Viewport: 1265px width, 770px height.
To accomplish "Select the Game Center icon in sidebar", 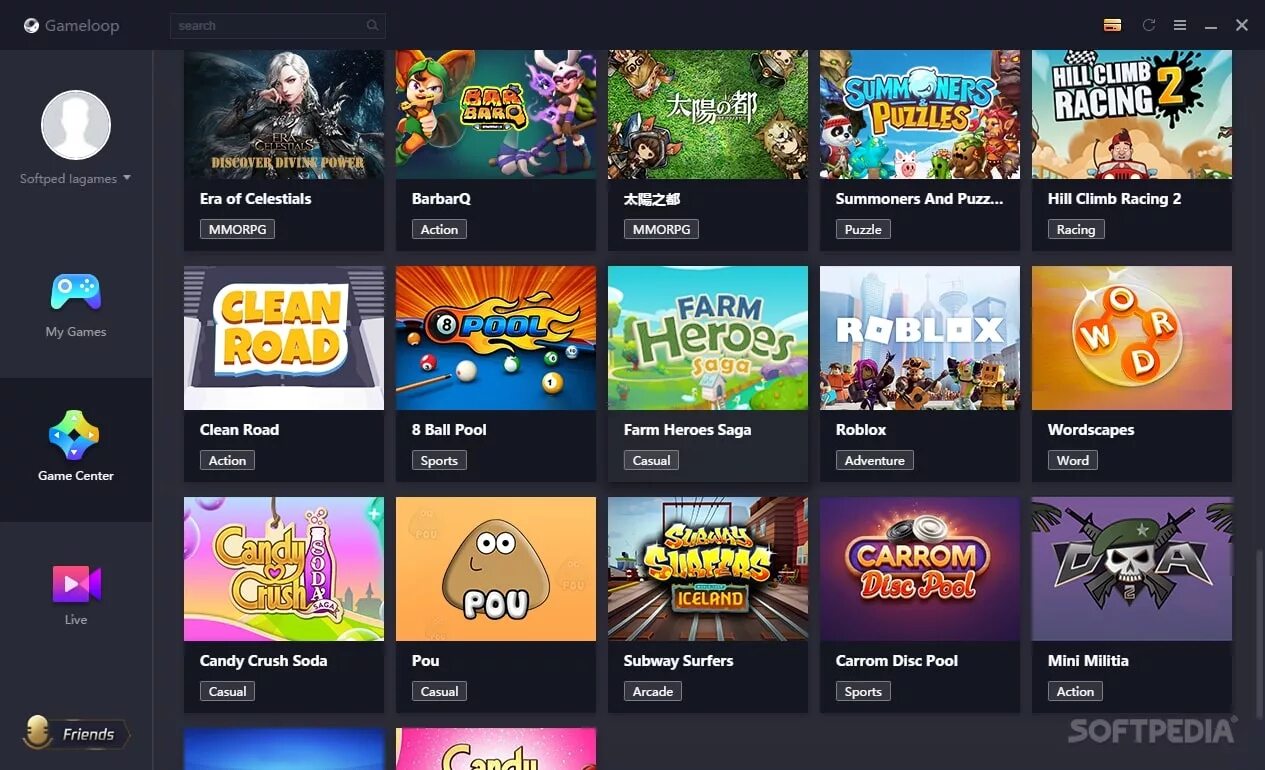I will coord(75,435).
